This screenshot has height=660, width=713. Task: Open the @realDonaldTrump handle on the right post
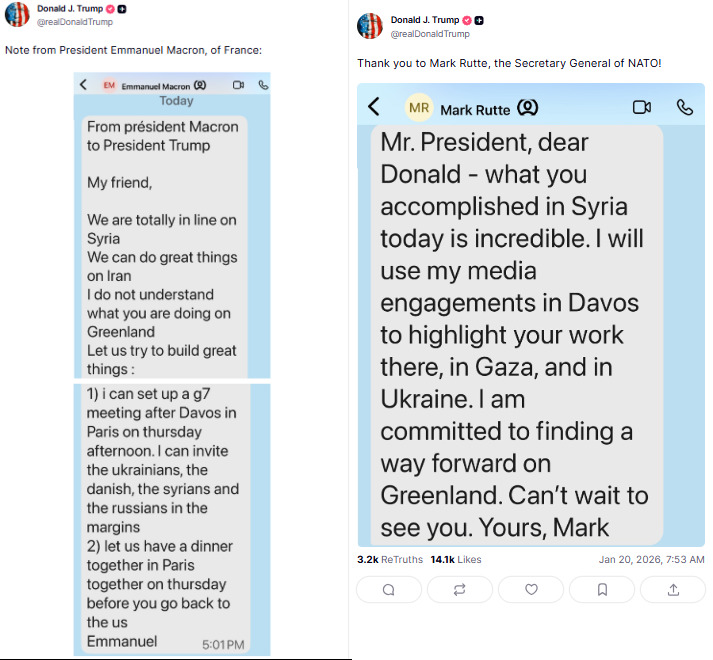pos(430,34)
